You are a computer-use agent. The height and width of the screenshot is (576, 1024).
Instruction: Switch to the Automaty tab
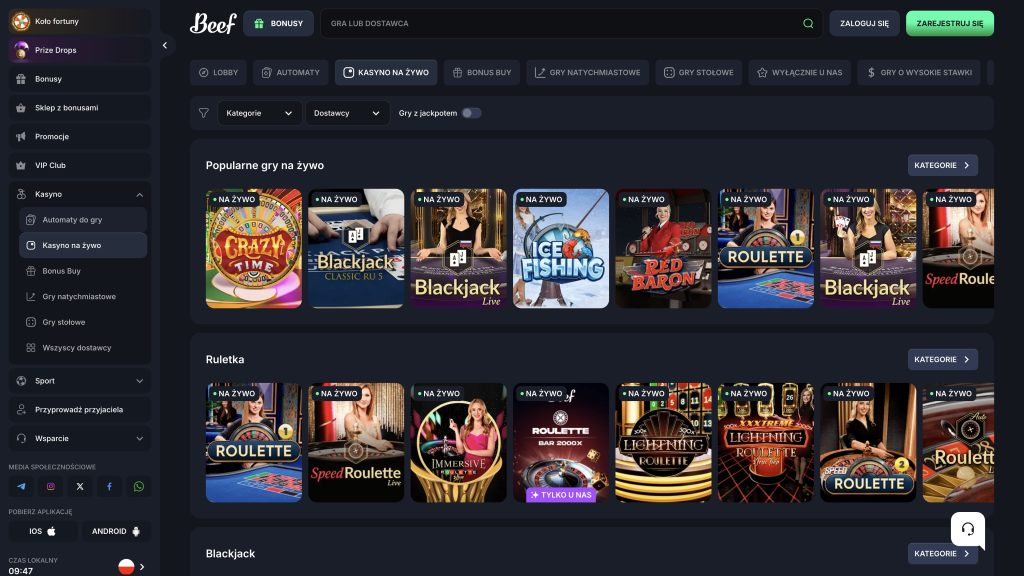tap(291, 72)
